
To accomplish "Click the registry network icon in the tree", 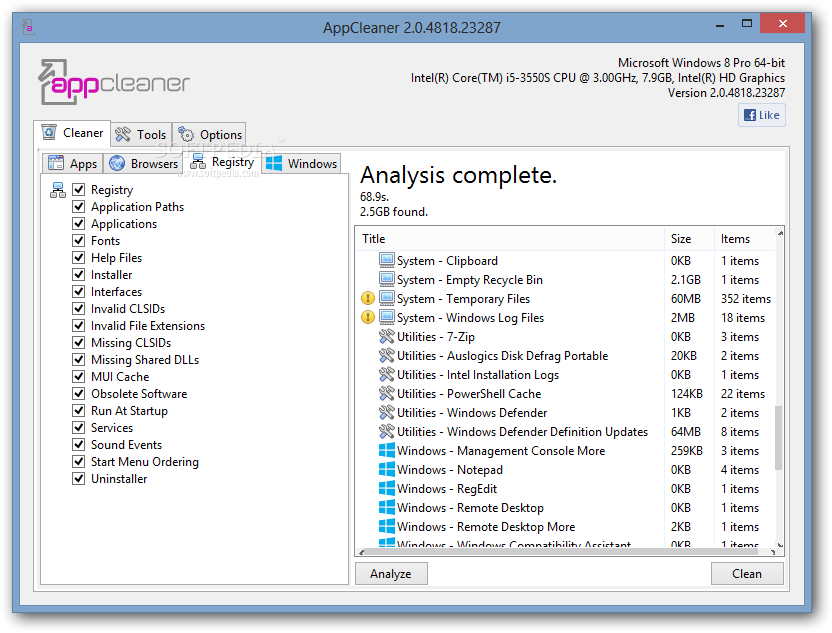I will pyautogui.click(x=57, y=189).
